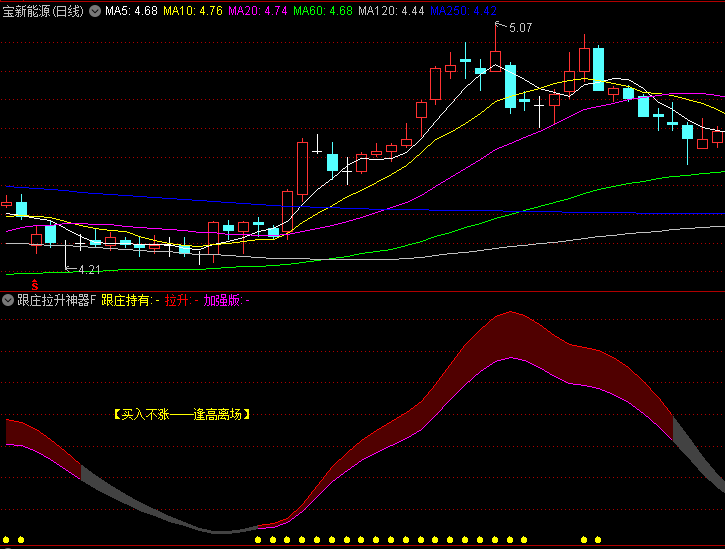Image resolution: width=725 pixels, height=549 pixels.
Task: Click the blue MA250 label
Action: pyautogui.click(x=463, y=11)
